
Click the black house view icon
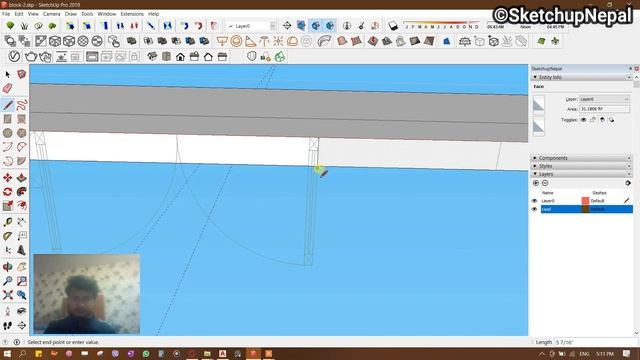[180, 57]
